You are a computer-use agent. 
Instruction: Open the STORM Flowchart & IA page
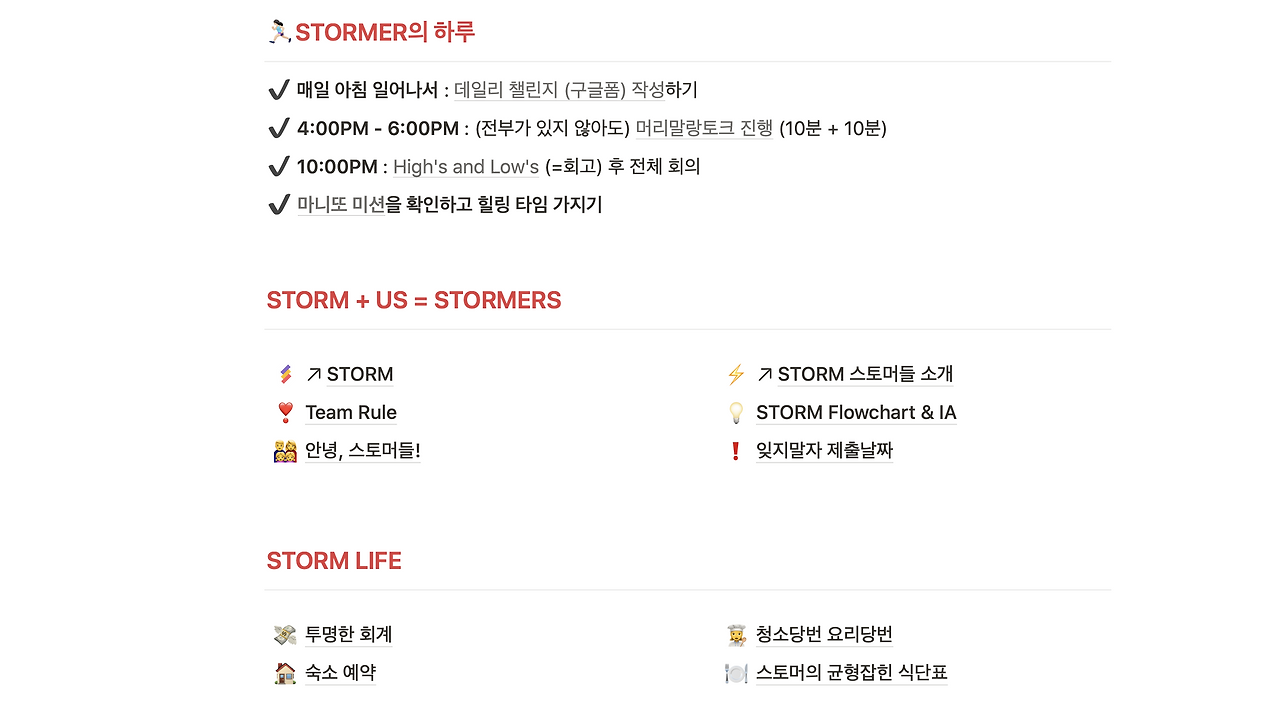click(x=856, y=413)
